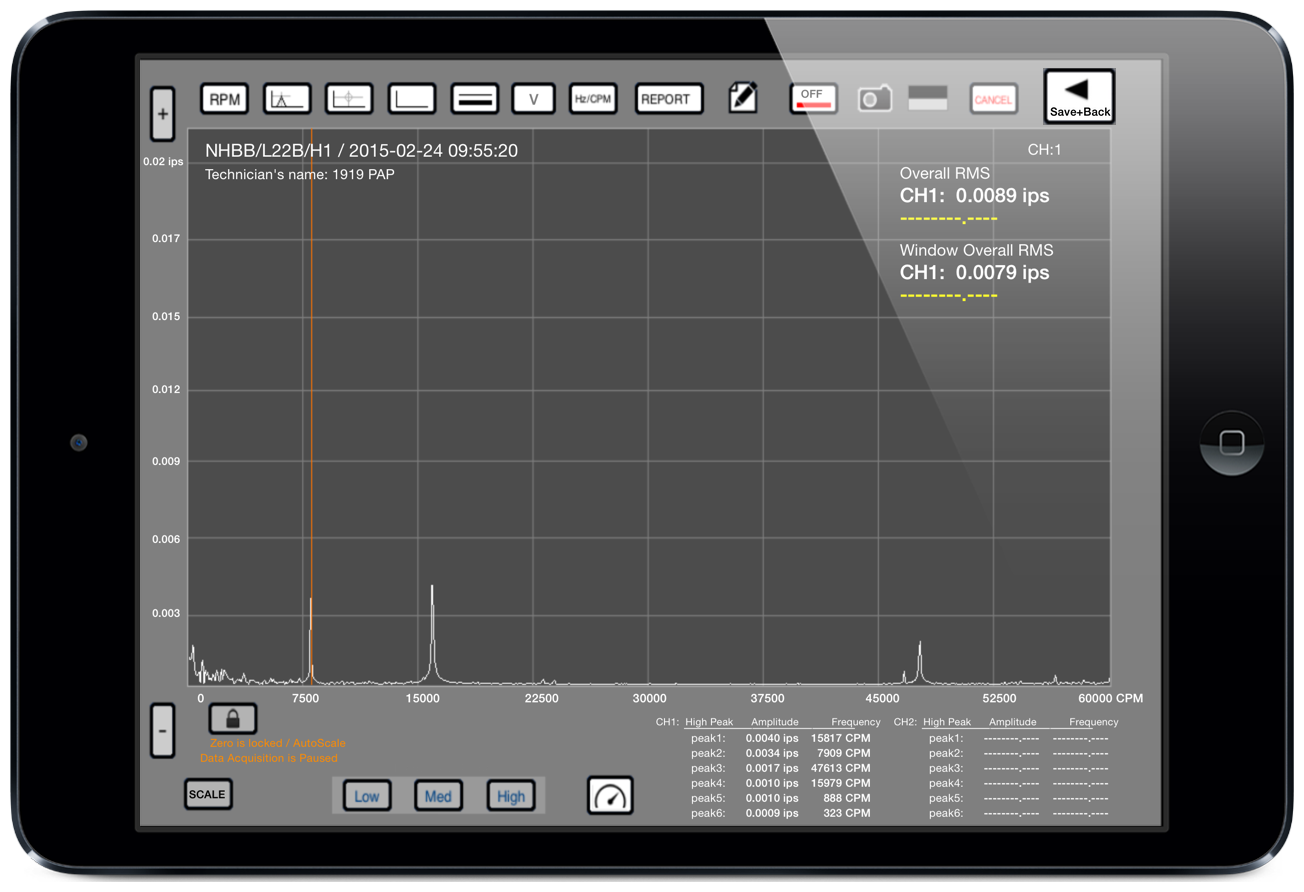Increase amplitude scale with plus button

162,113
